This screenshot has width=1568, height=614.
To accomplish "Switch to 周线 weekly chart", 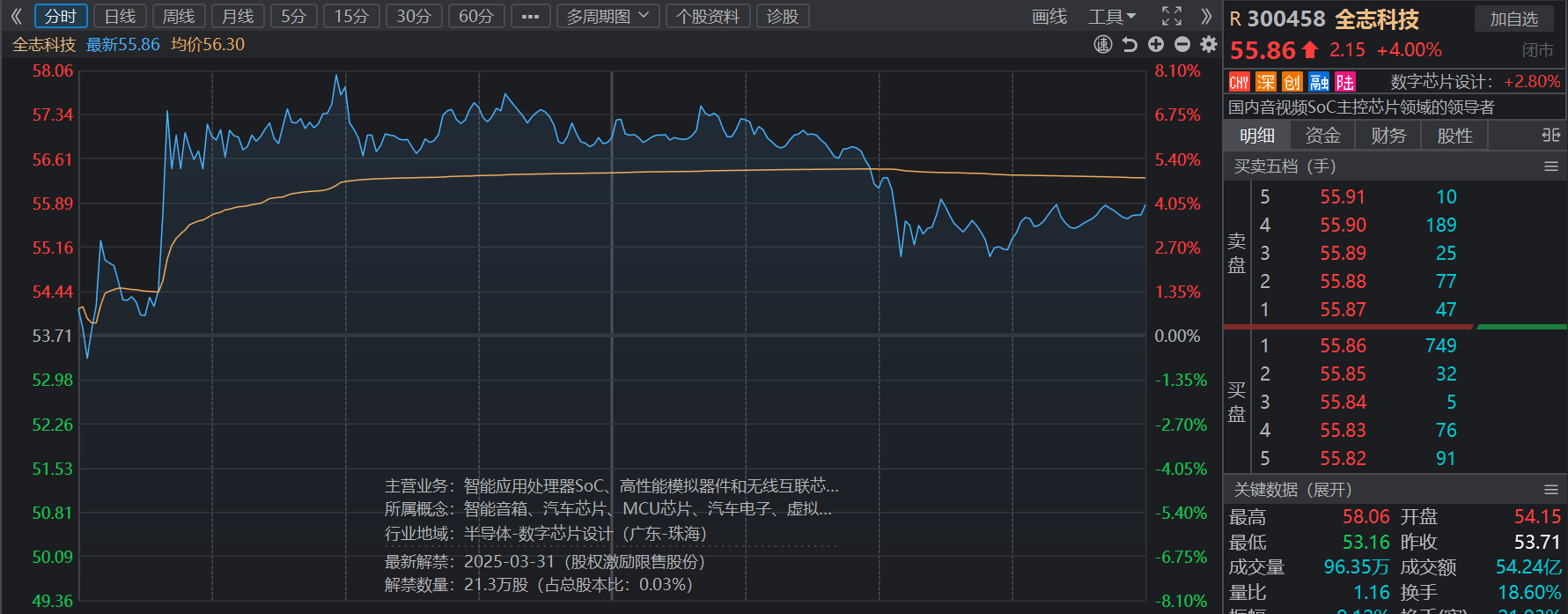I will 179,16.
